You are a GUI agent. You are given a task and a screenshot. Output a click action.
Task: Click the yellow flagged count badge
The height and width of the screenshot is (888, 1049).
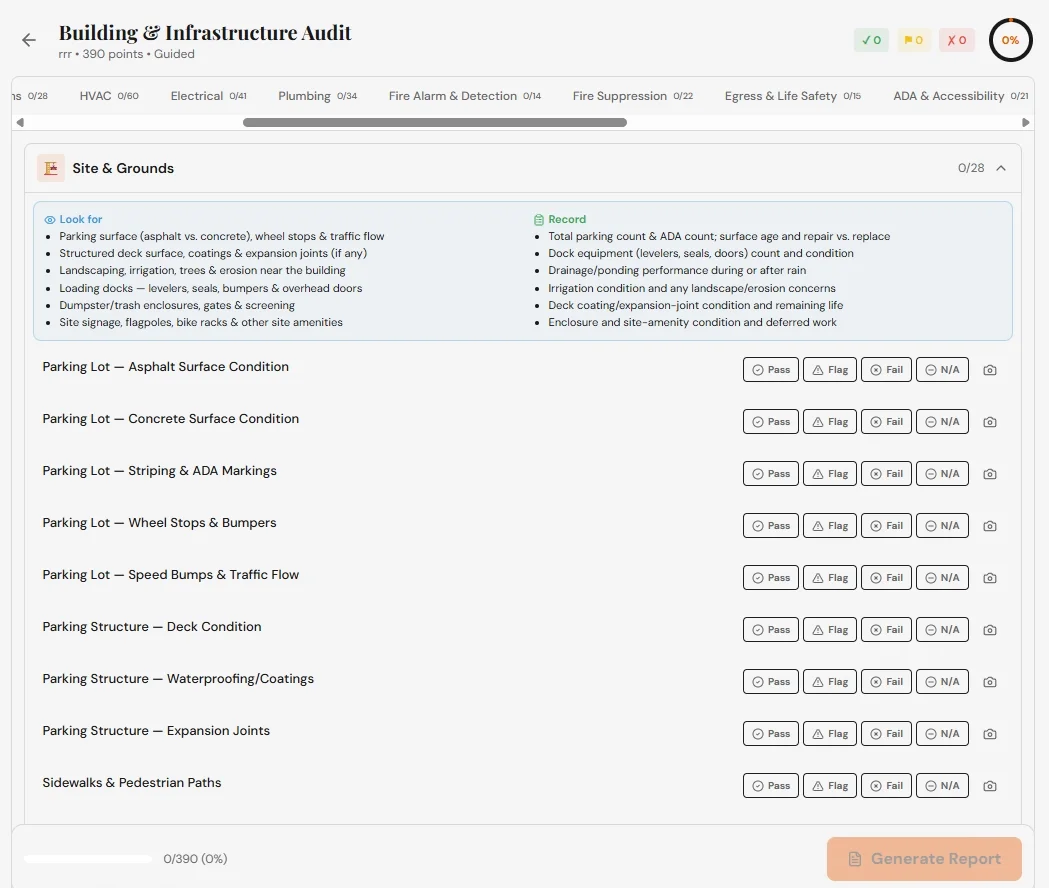pos(913,40)
